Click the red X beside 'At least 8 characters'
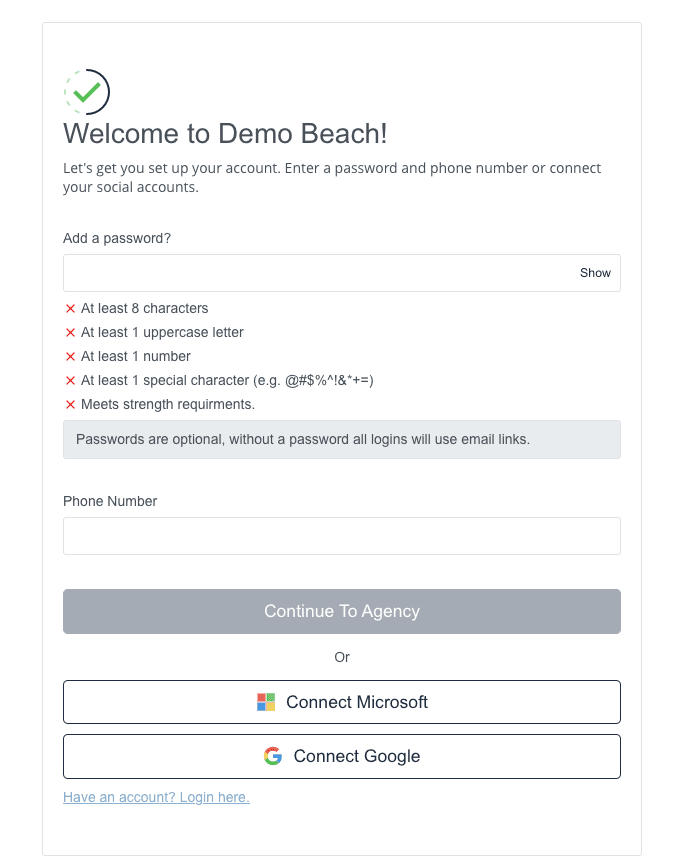Image resolution: width=699 pixels, height=859 pixels. tap(70, 309)
